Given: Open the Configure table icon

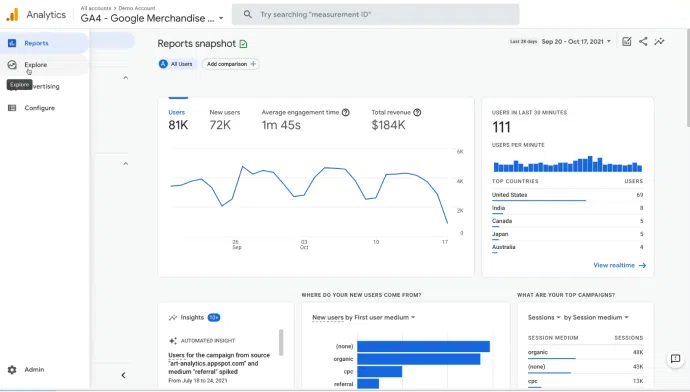Looking at the screenshot, I should coord(12,108).
